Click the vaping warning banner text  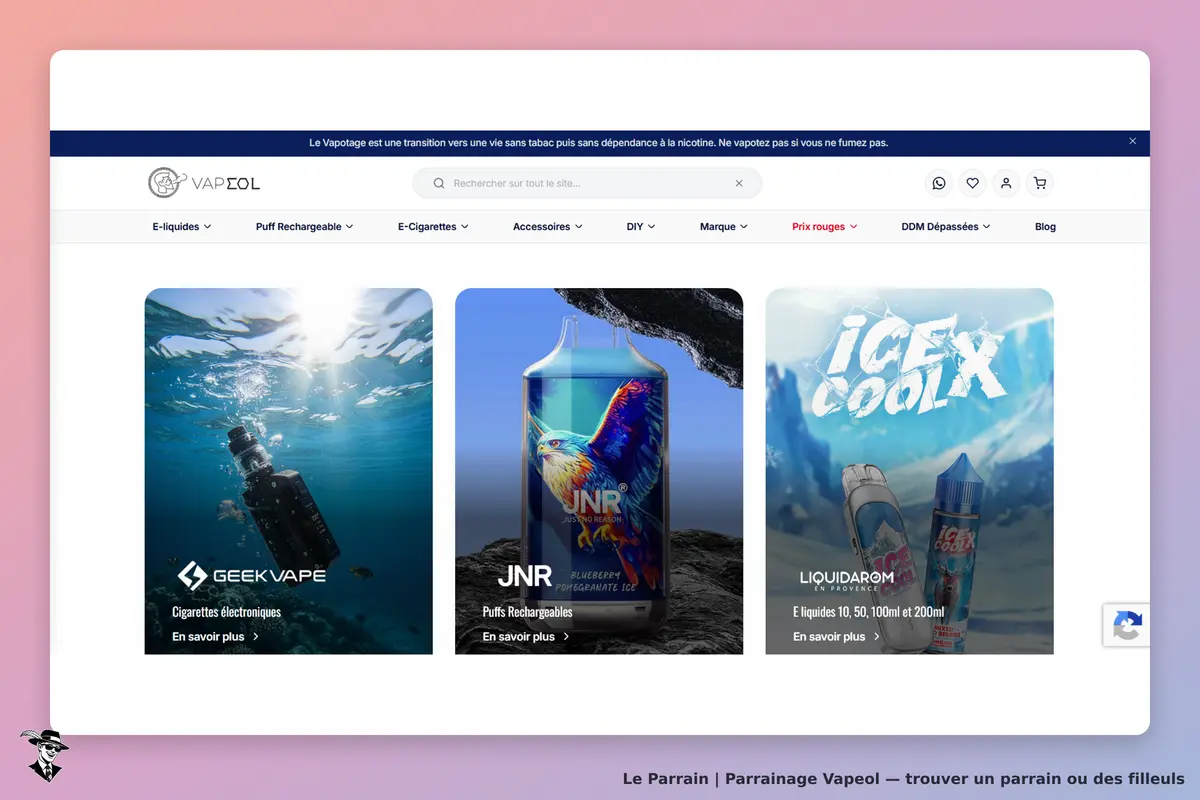click(599, 143)
